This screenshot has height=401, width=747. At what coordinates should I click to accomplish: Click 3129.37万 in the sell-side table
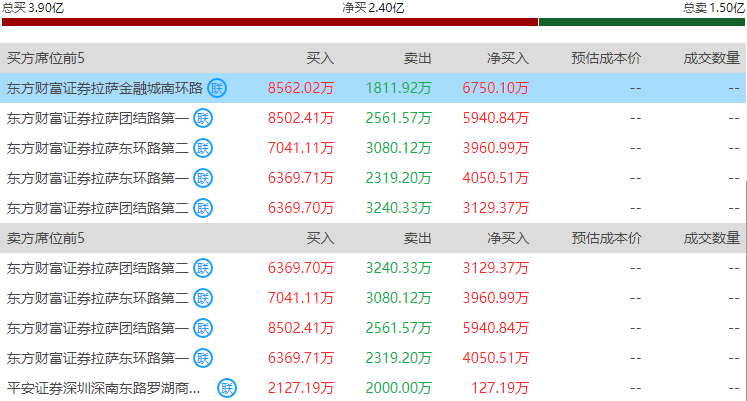click(x=495, y=268)
